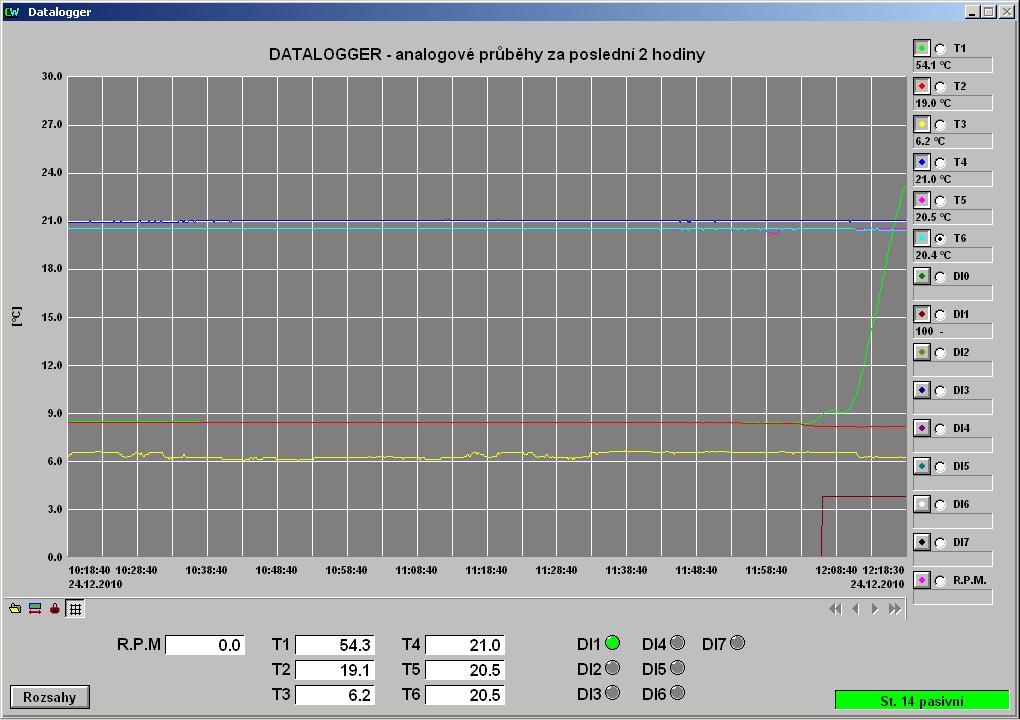Select the R.P.M. radio button
This screenshot has width=1020, height=720.
(x=940, y=581)
